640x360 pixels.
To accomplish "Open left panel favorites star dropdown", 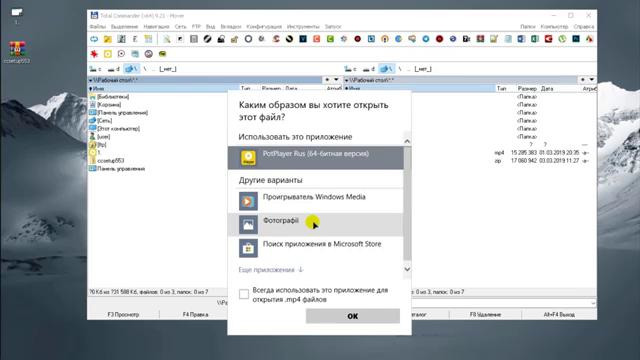I will (327, 80).
